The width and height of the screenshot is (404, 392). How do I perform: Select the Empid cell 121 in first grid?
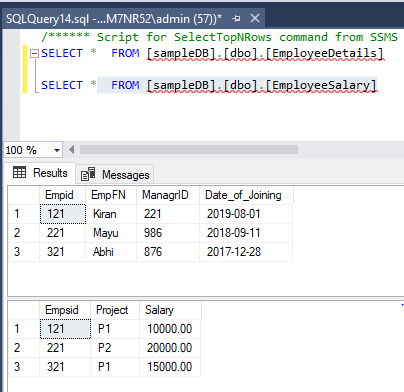coord(63,214)
